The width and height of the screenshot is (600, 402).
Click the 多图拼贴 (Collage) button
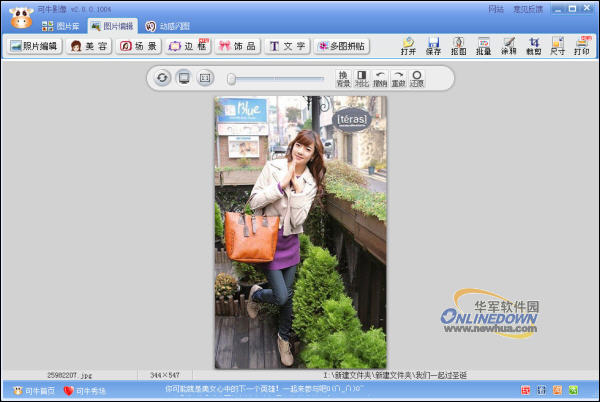pyautogui.click(x=342, y=46)
